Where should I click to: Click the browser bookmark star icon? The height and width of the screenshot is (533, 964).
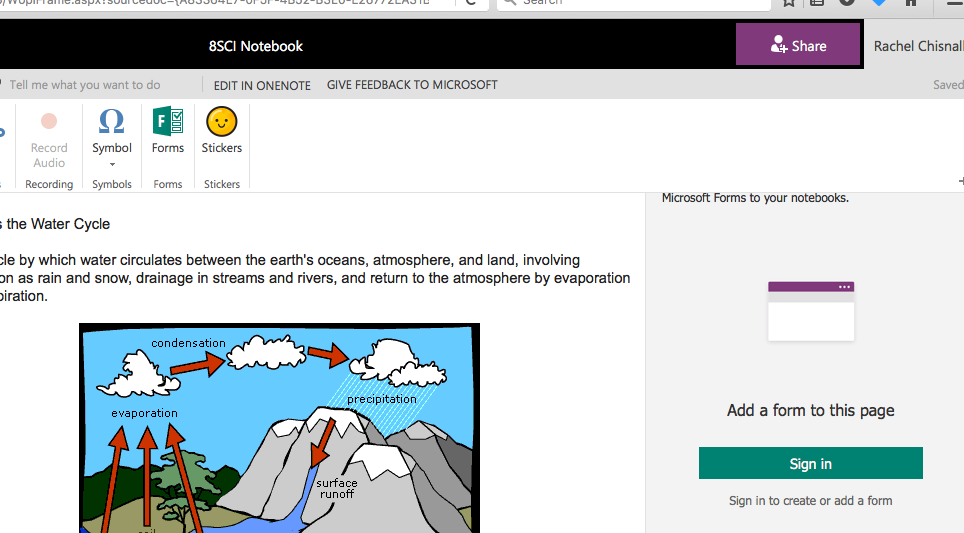(789, 2)
